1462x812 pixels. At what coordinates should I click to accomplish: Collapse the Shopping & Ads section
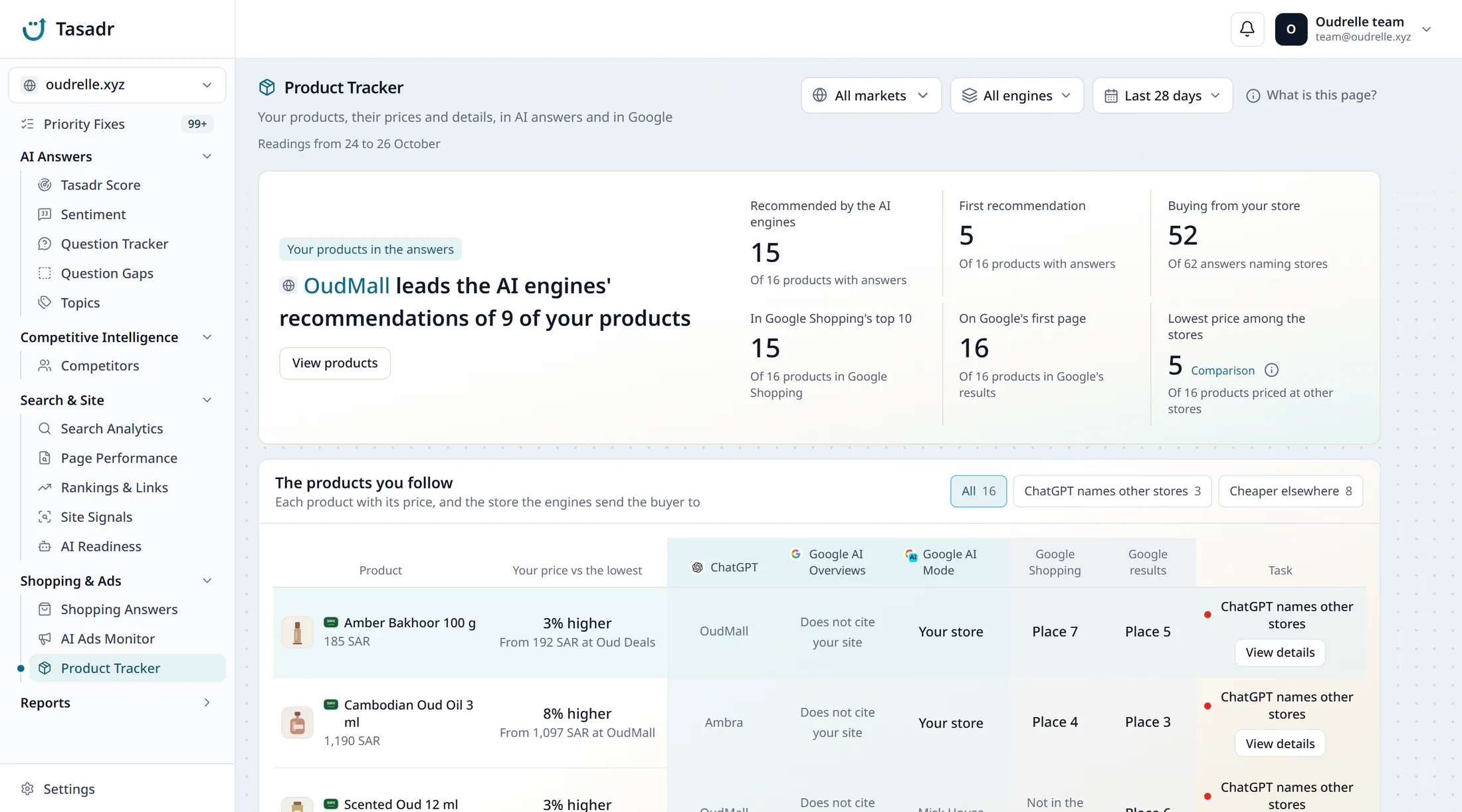point(207,581)
